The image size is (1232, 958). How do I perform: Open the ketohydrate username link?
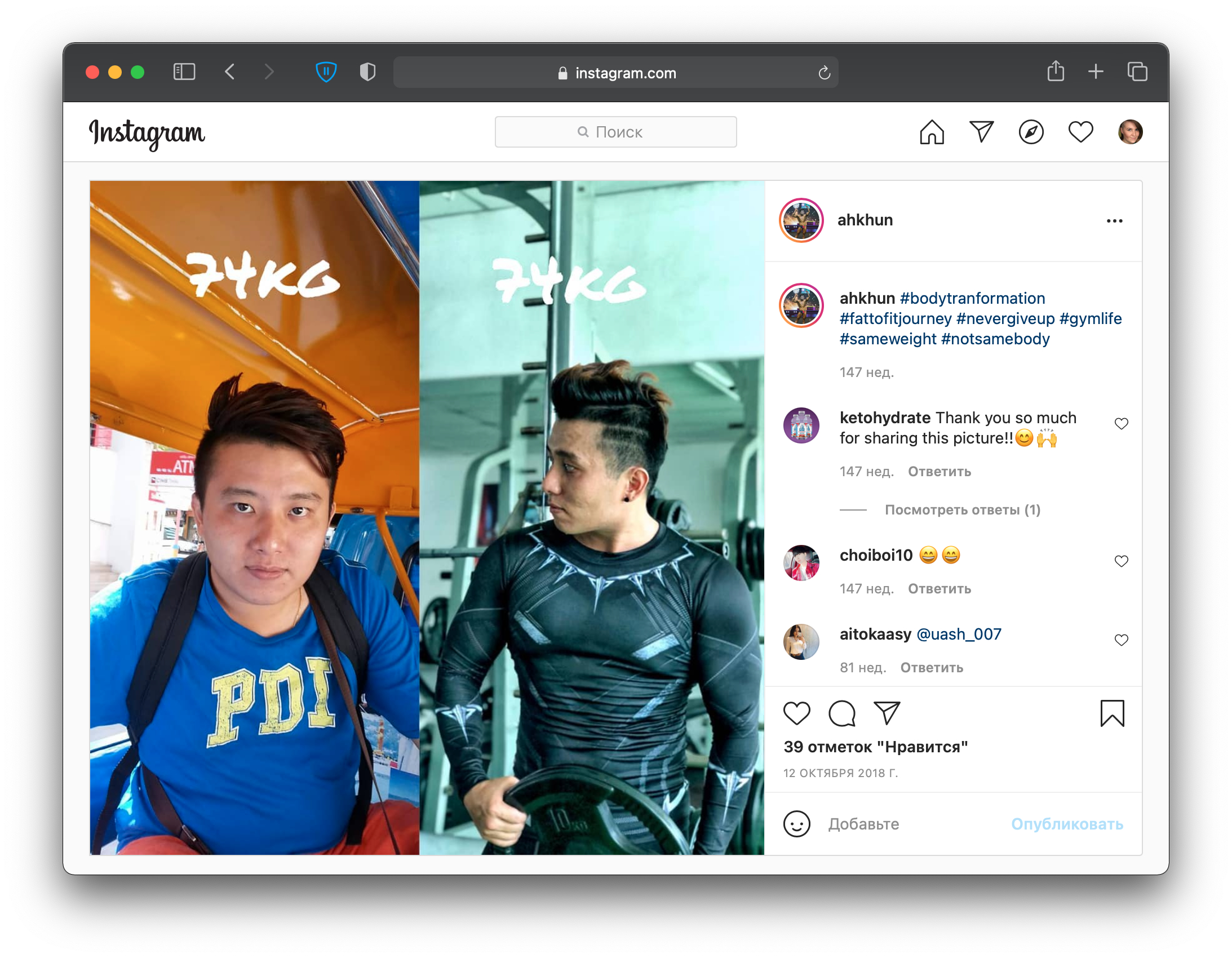click(x=885, y=418)
